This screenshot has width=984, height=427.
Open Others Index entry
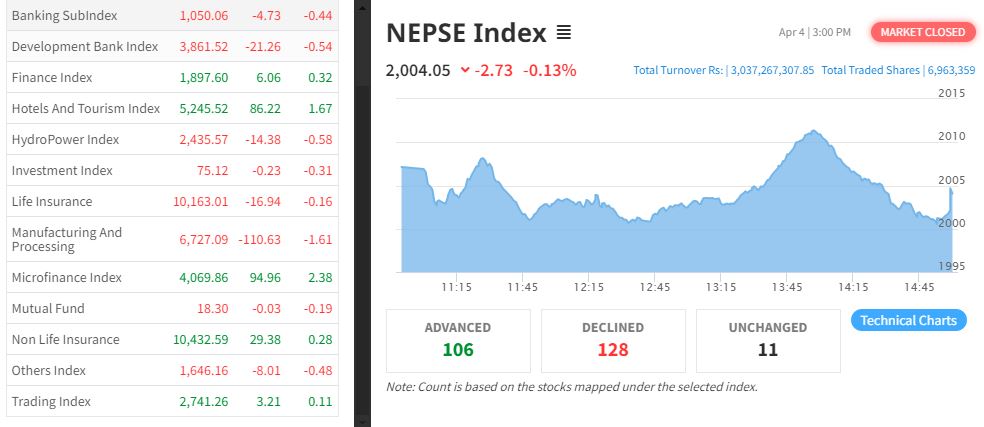pyautogui.click(x=49, y=371)
